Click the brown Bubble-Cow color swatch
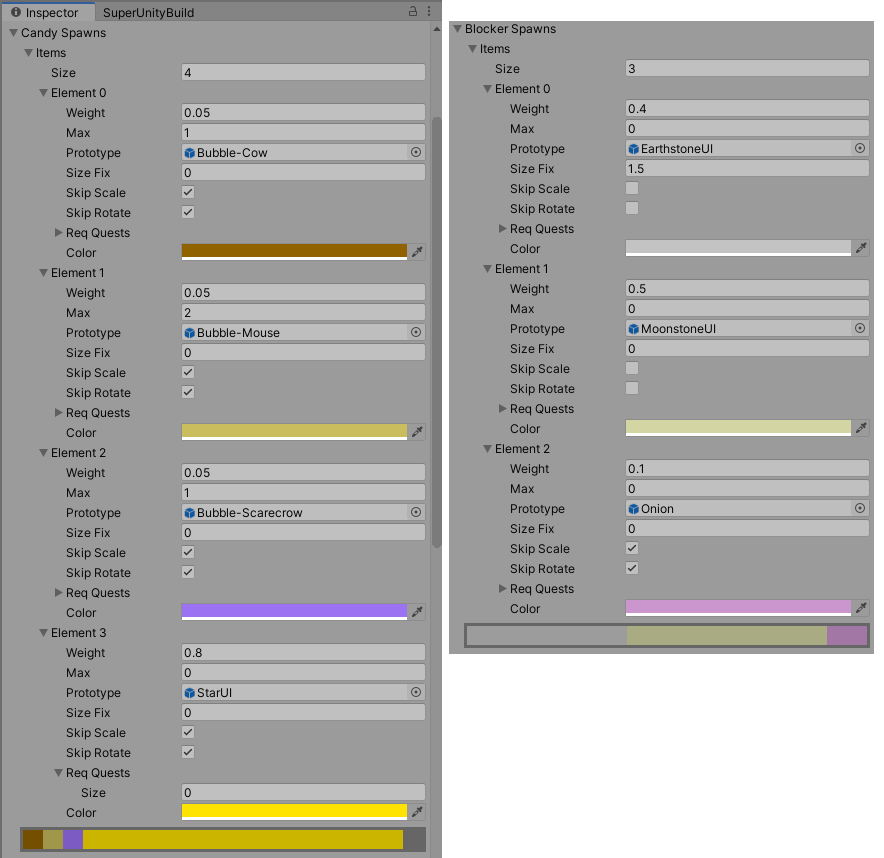This screenshot has width=884, height=858. click(x=294, y=252)
